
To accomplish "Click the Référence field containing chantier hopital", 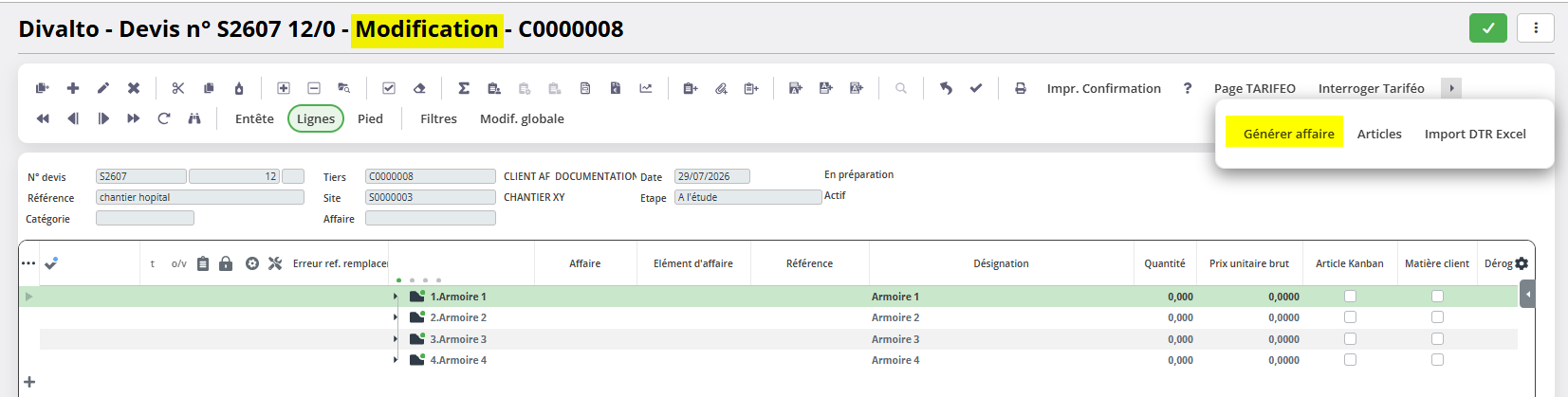I will 200,197.
